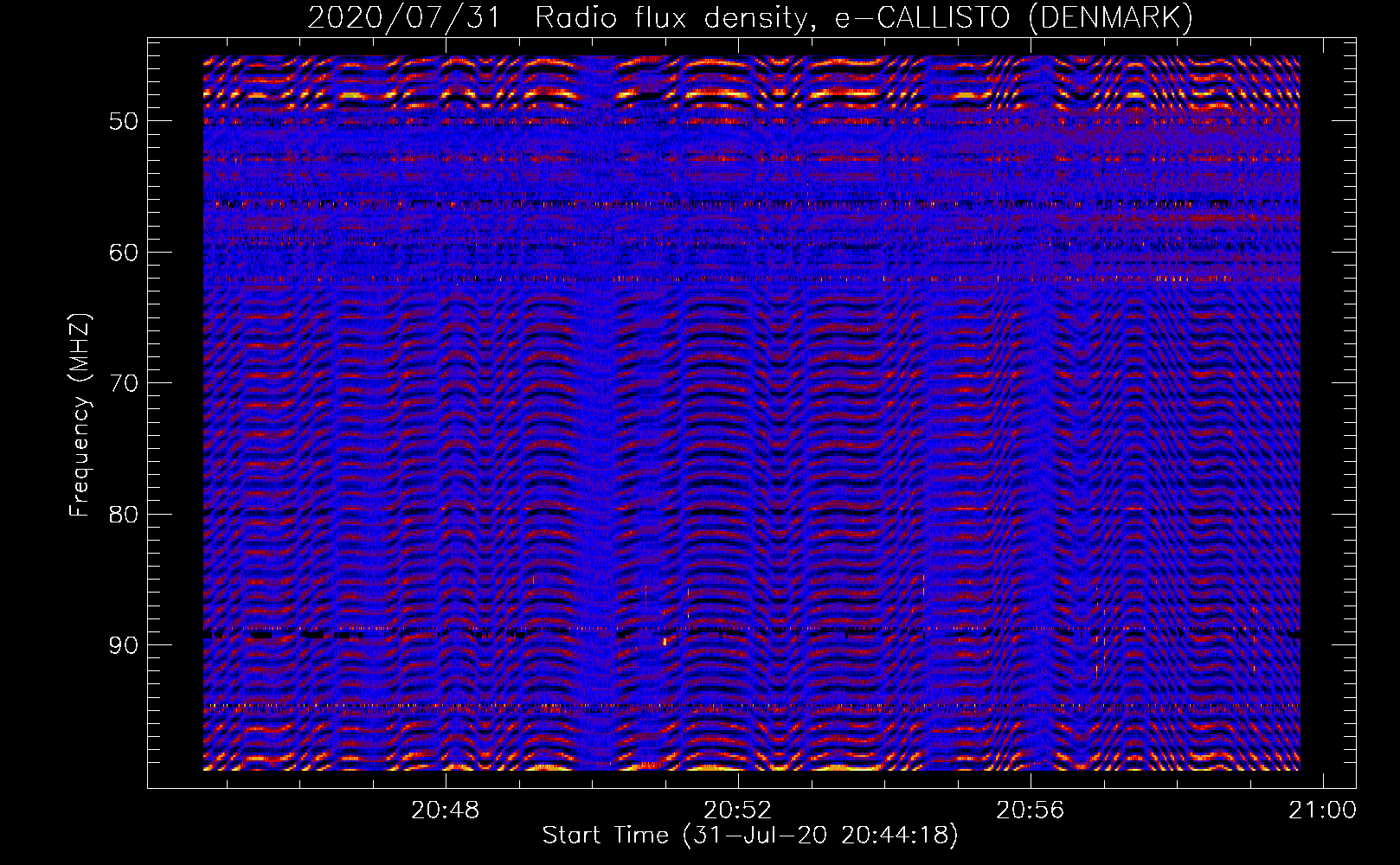Click the 50 MHz frequency tick label

pos(124,121)
